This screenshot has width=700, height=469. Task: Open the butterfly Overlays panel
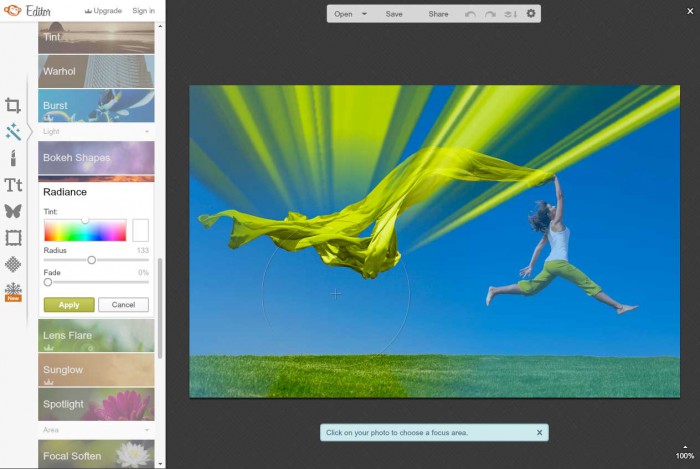[x=13, y=211]
